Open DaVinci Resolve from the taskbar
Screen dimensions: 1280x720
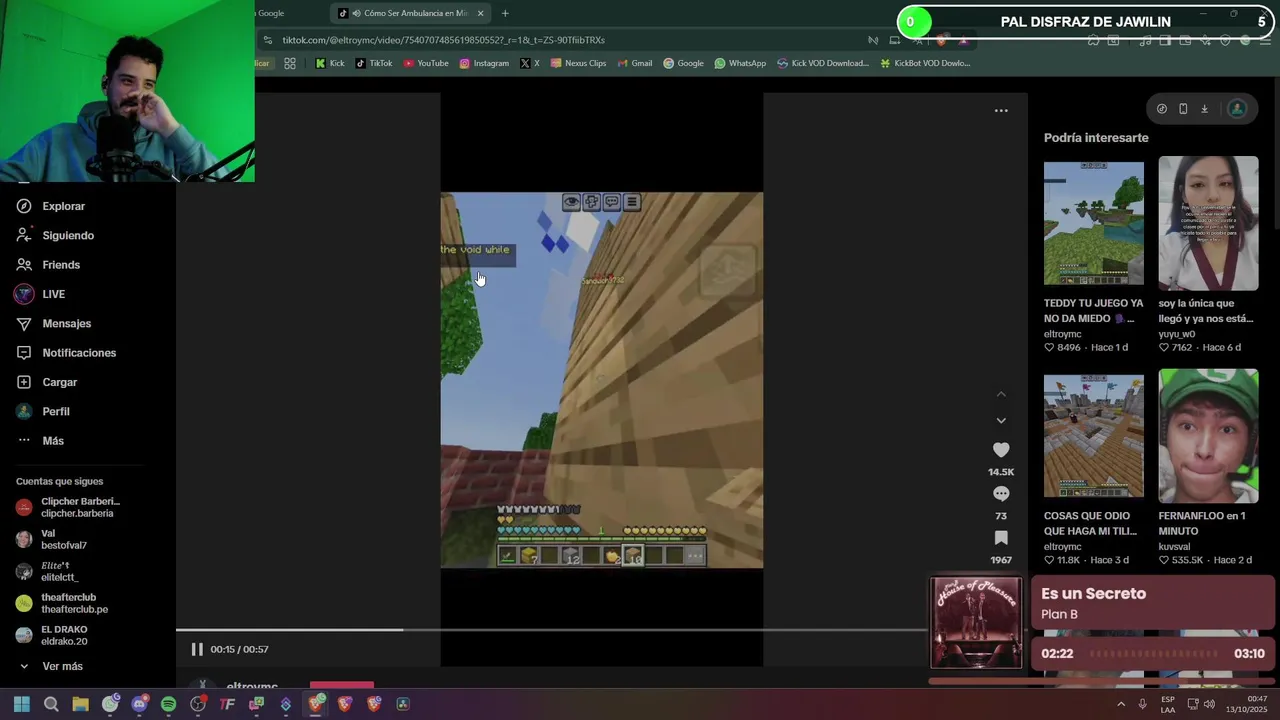click(x=403, y=704)
